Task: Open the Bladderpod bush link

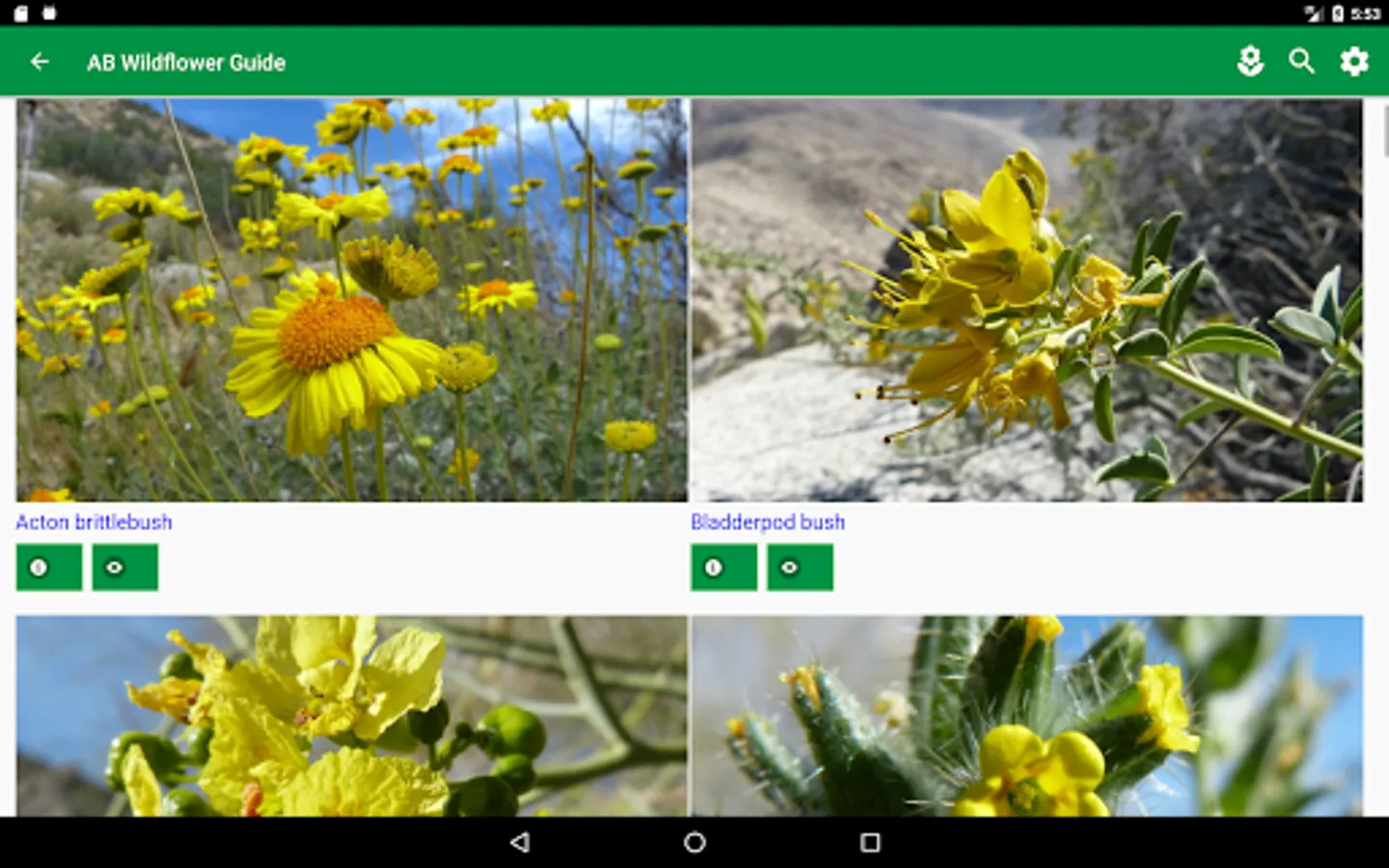Action: (x=768, y=522)
